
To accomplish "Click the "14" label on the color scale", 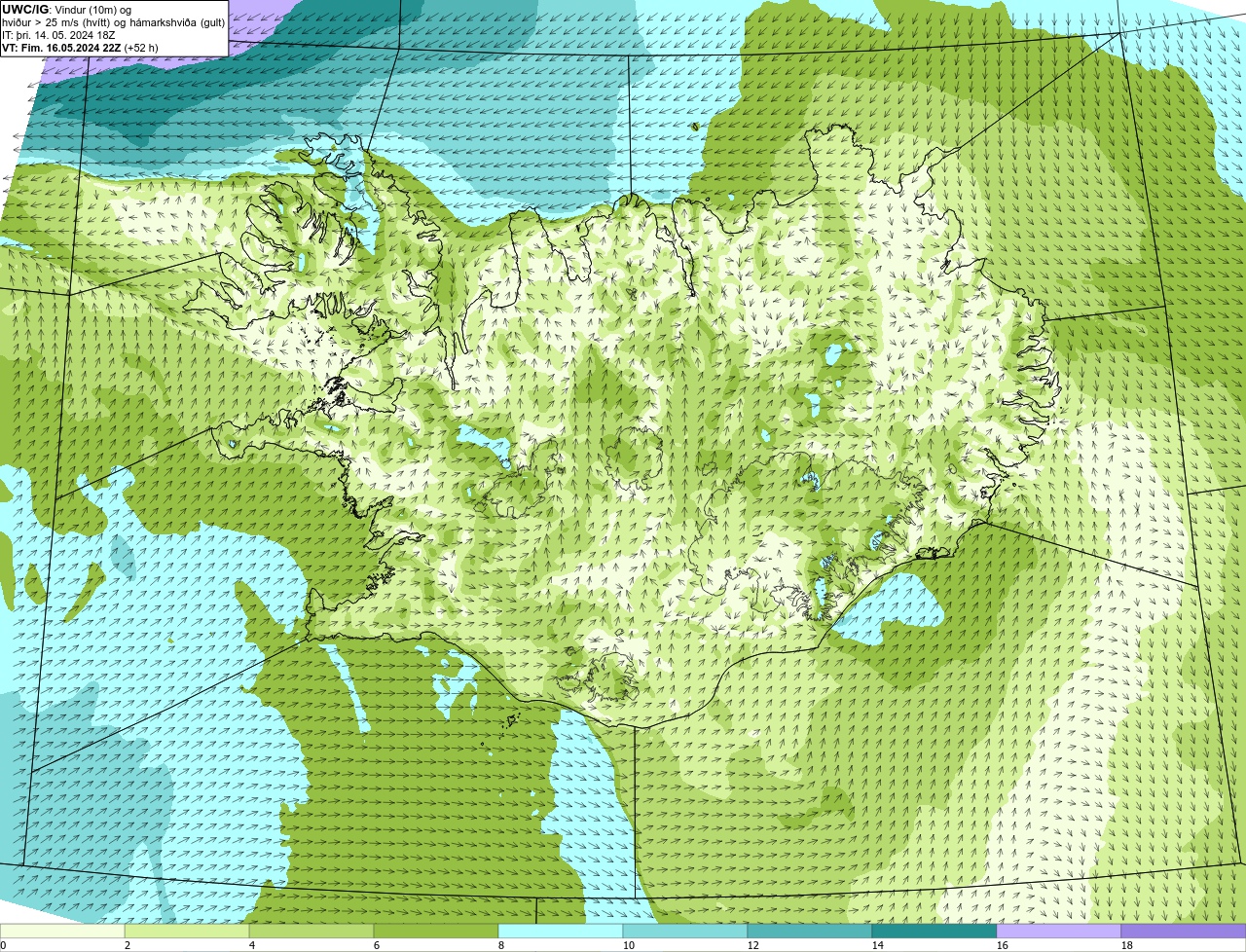I will pos(877,945).
